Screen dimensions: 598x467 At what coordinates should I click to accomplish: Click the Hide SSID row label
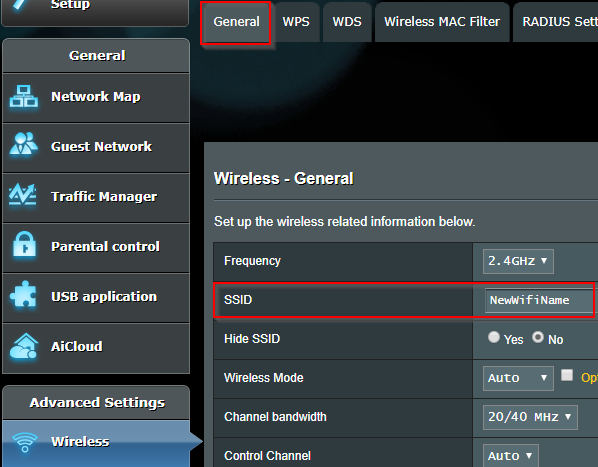(x=252, y=339)
